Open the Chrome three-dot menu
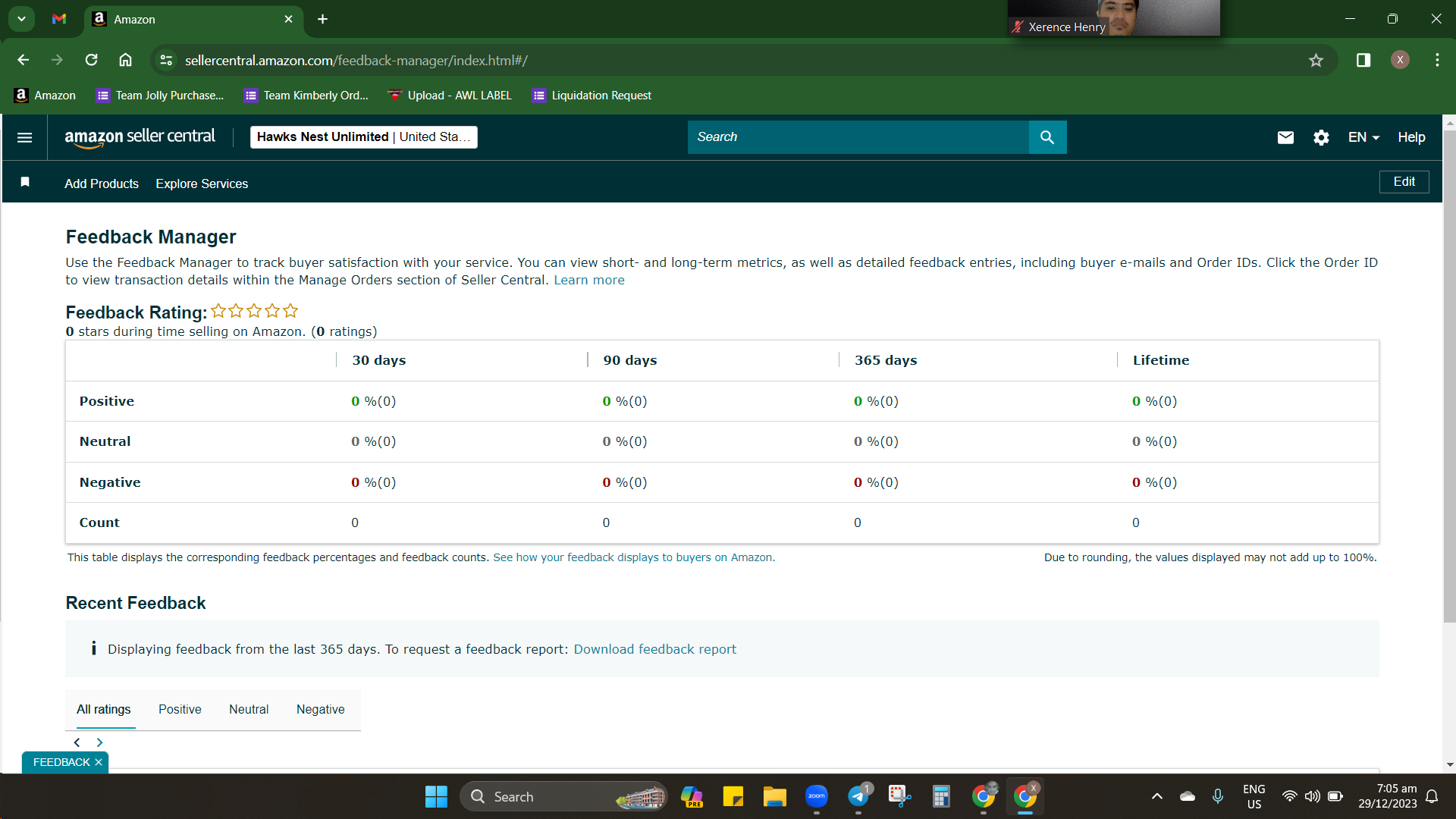The height and width of the screenshot is (819, 1456). click(1437, 60)
